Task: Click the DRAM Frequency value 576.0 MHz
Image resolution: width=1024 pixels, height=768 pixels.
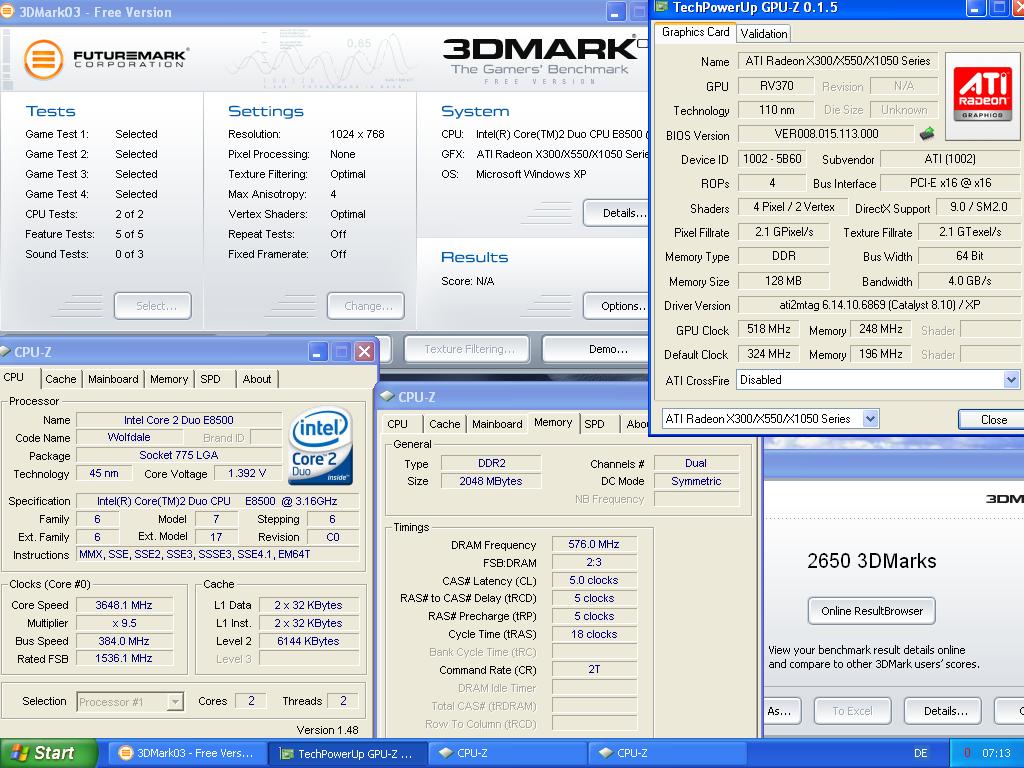Action: coord(594,544)
